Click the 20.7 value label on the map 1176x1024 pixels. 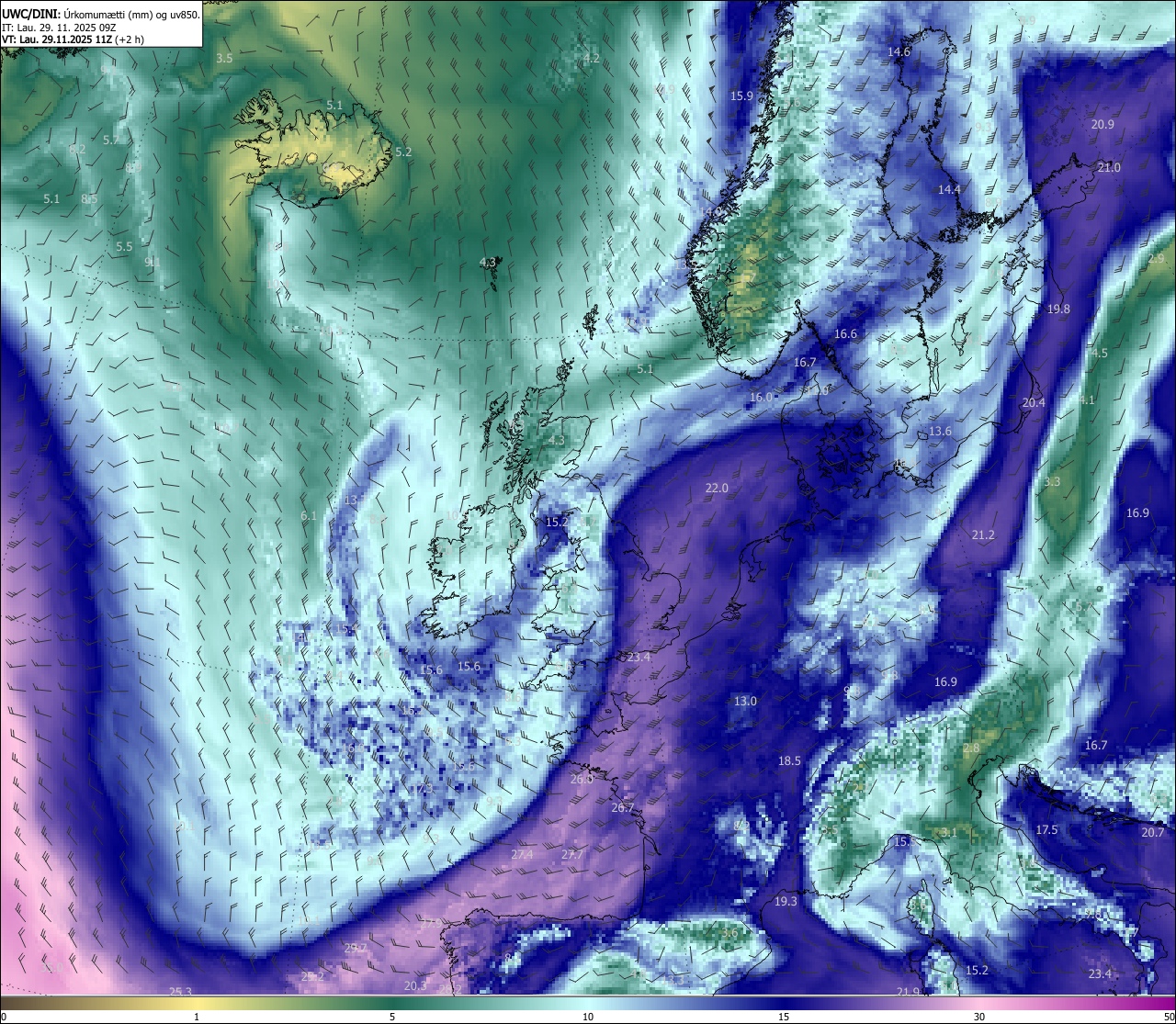[1152, 833]
